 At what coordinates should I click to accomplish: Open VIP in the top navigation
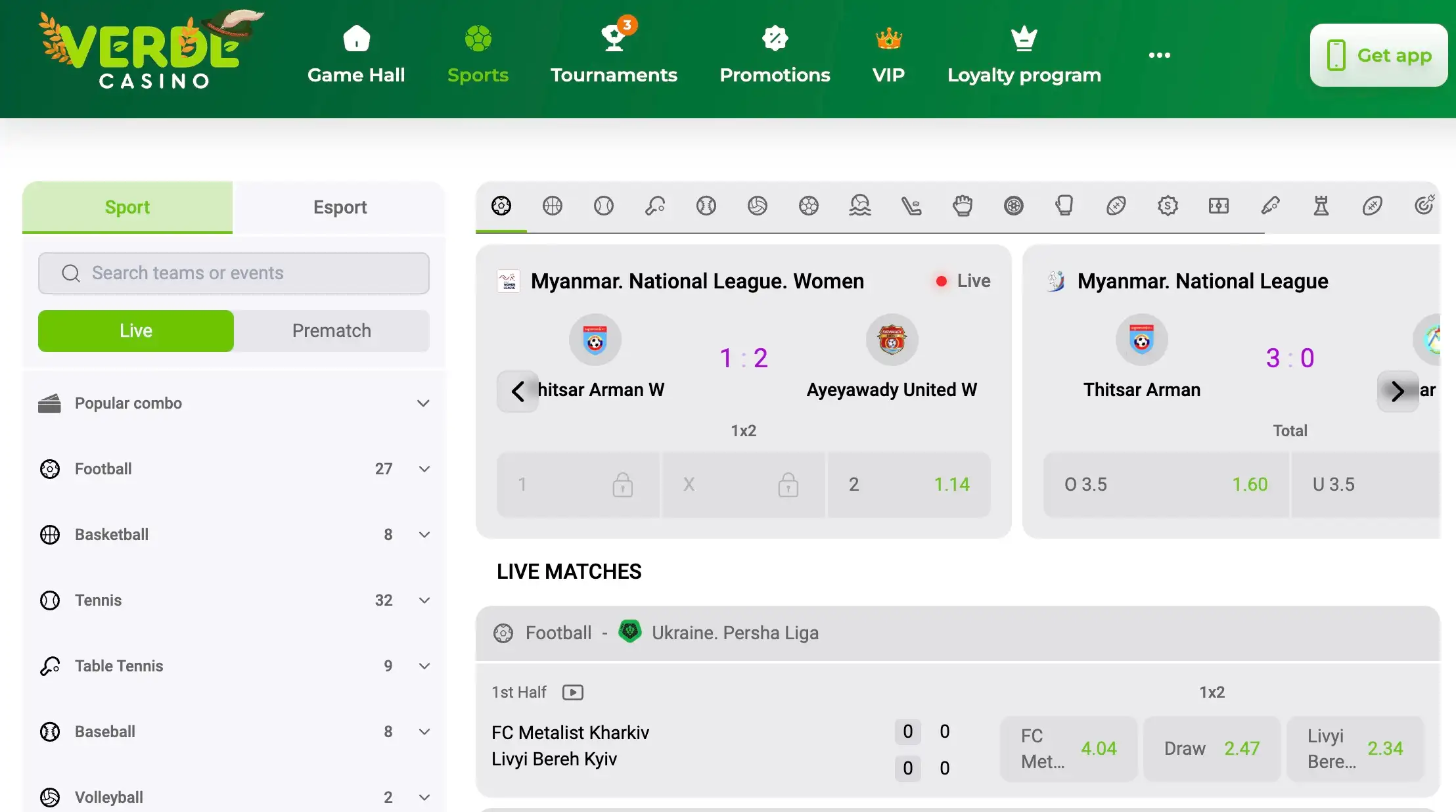click(x=888, y=55)
